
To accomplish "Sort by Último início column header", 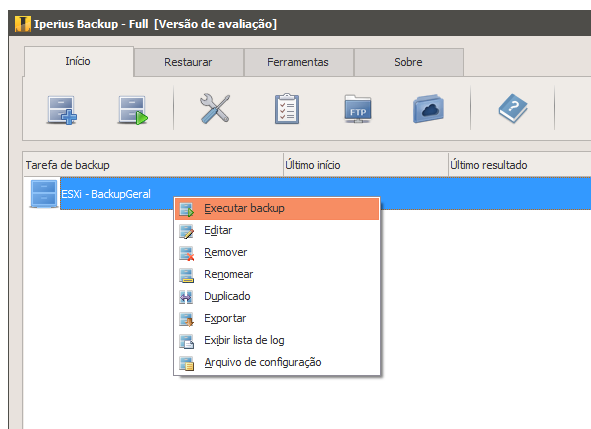I will pyautogui.click(x=366, y=165).
